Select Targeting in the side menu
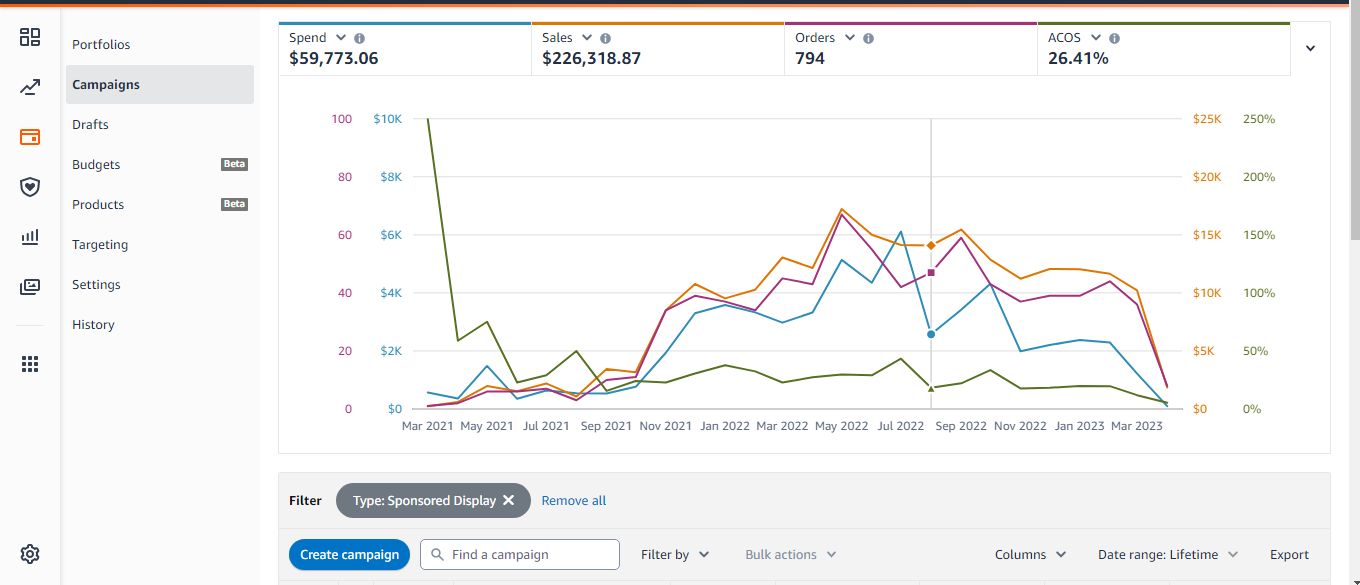1360x585 pixels. coord(100,245)
